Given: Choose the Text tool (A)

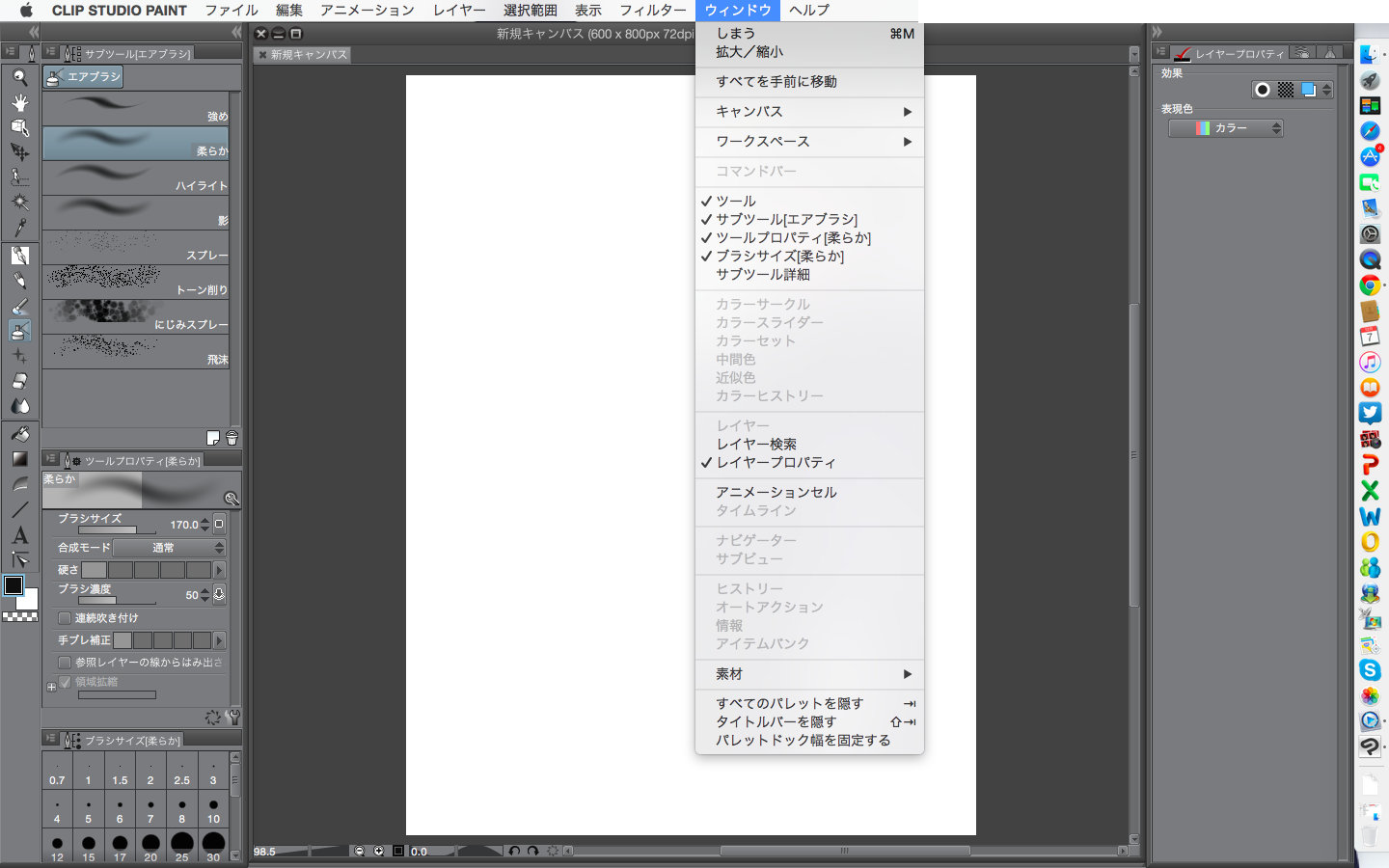Looking at the screenshot, I should 19,535.
